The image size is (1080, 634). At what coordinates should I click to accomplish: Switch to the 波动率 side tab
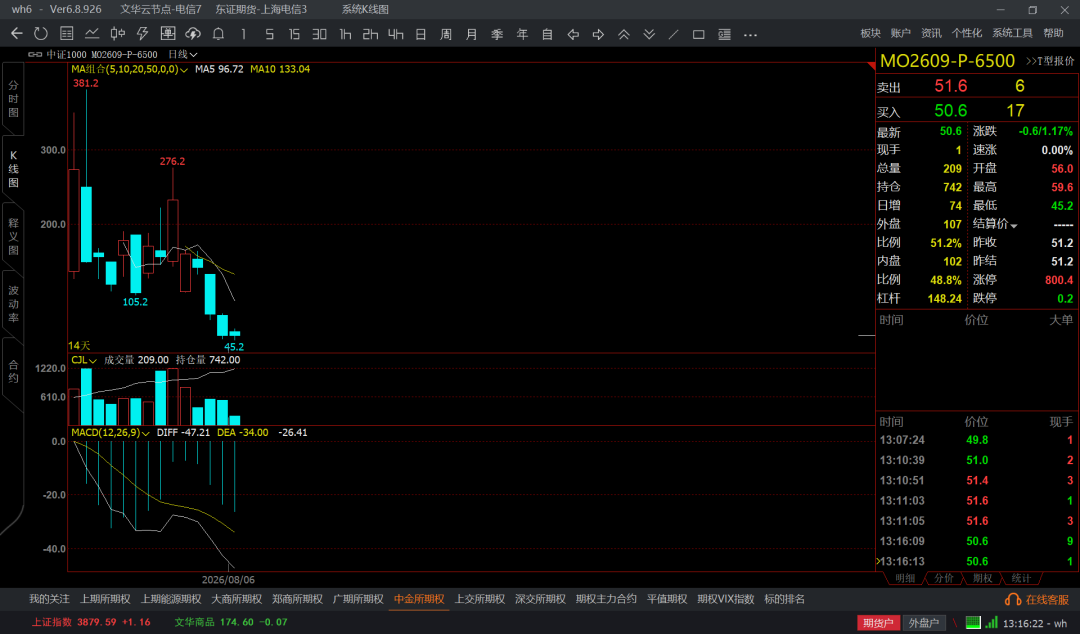pos(13,304)
